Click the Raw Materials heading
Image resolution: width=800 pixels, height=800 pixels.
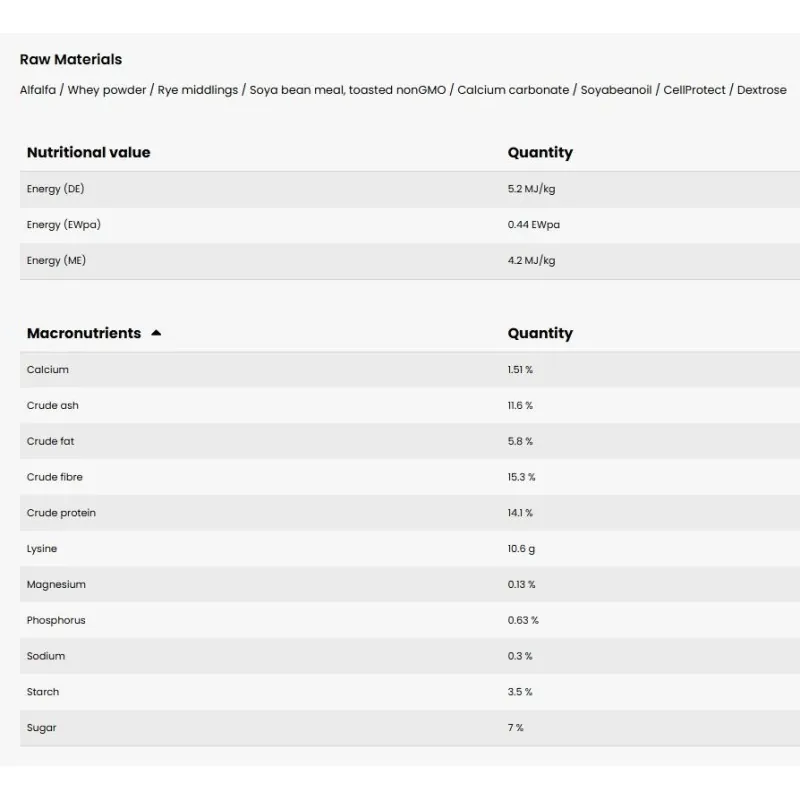coord(71,59)
